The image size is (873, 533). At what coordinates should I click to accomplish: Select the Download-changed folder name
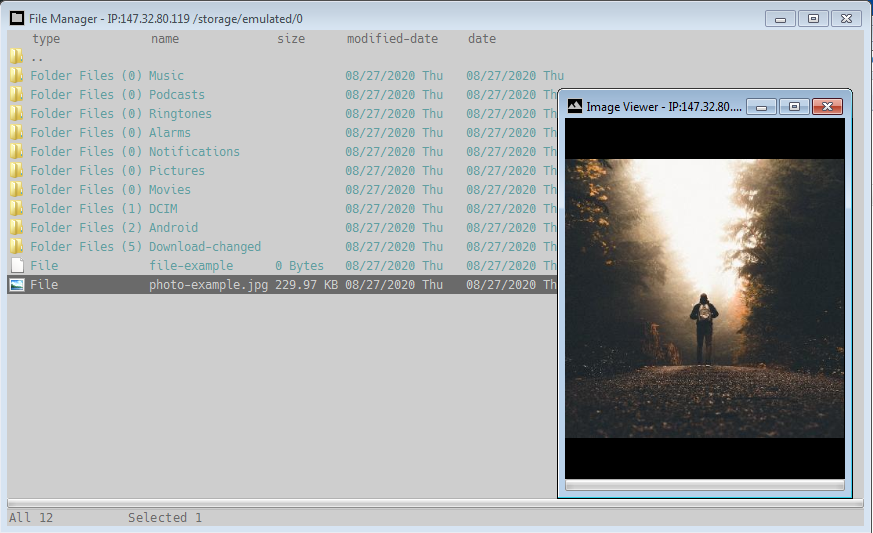[x=204, y=246]
